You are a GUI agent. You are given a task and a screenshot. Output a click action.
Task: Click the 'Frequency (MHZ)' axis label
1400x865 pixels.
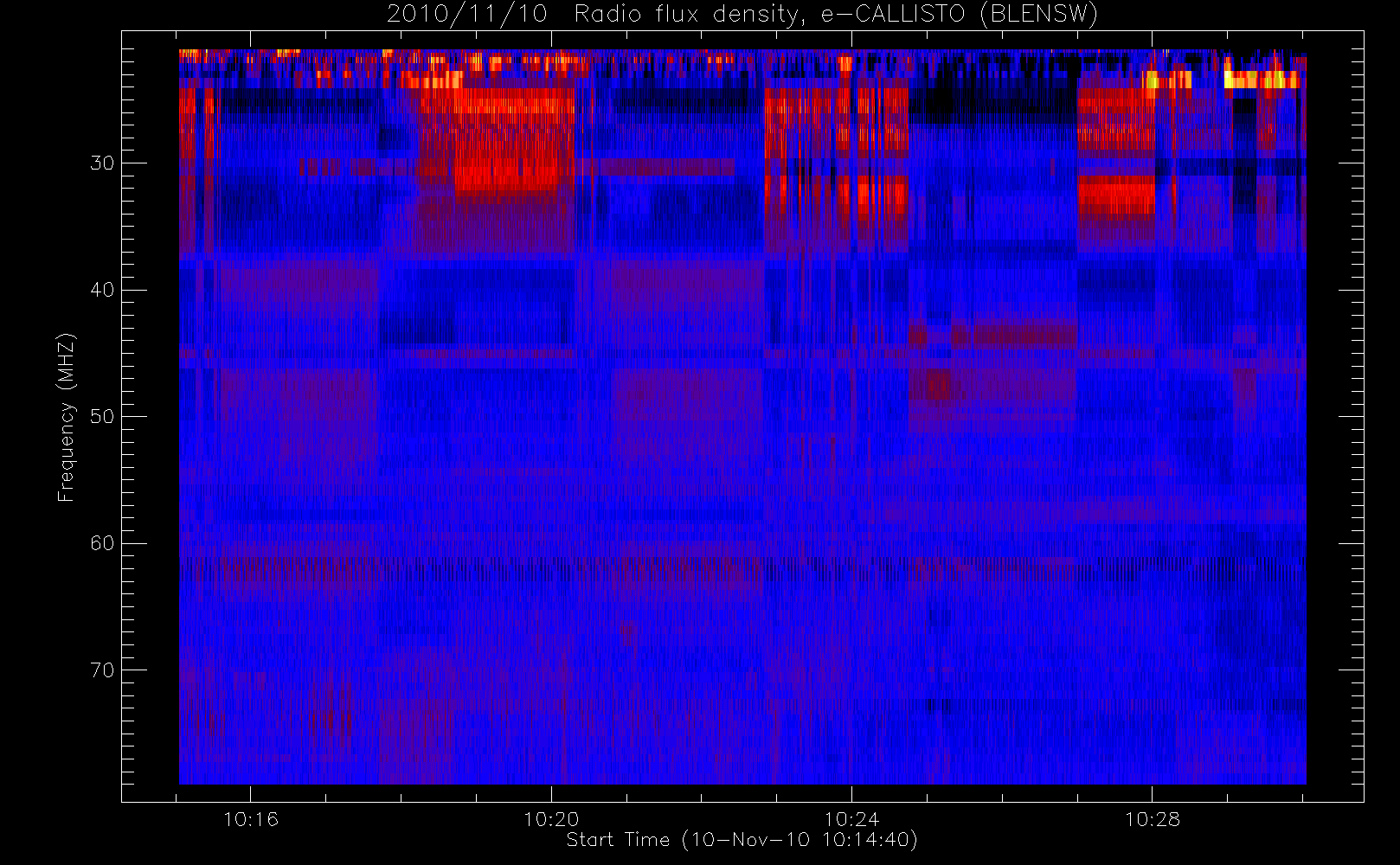67,417
